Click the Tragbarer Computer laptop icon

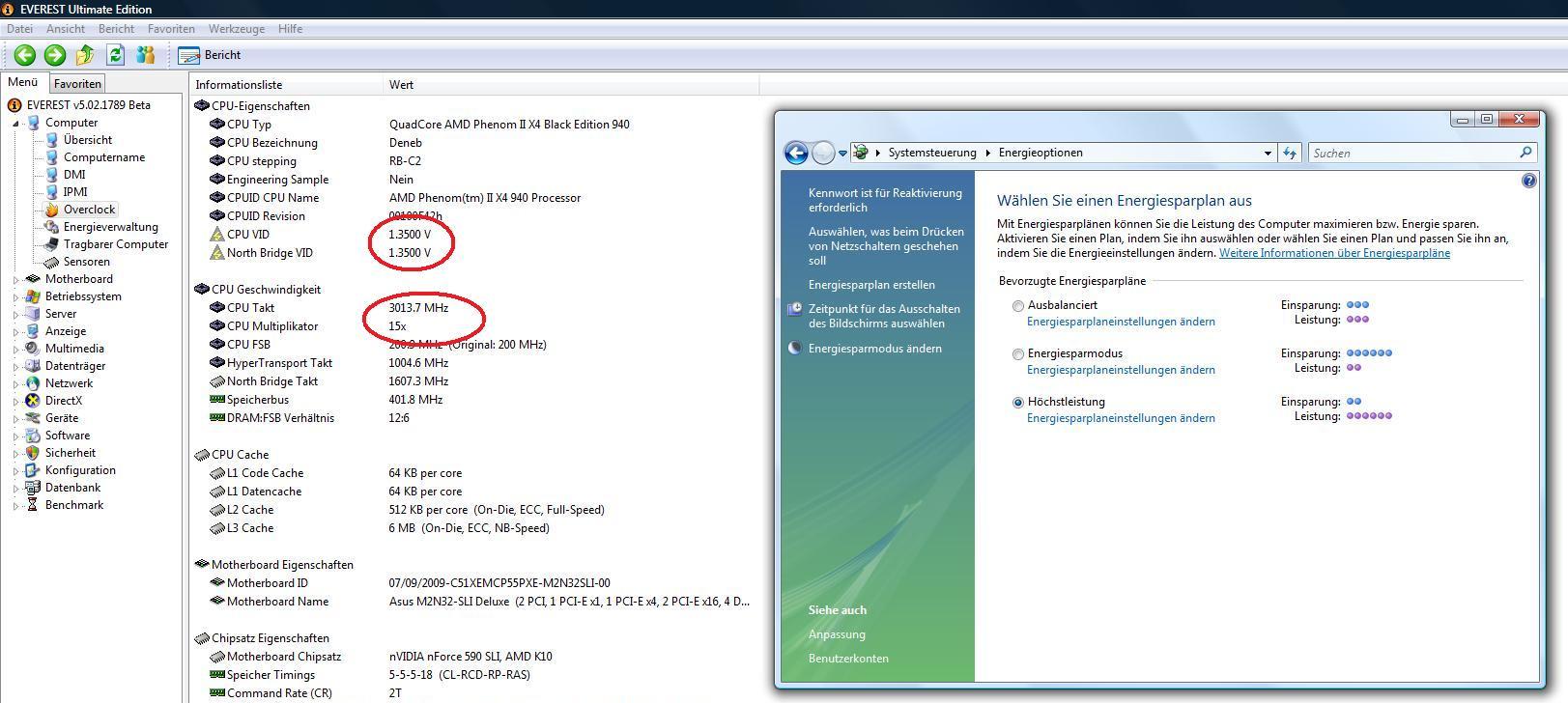pos(52,244)
